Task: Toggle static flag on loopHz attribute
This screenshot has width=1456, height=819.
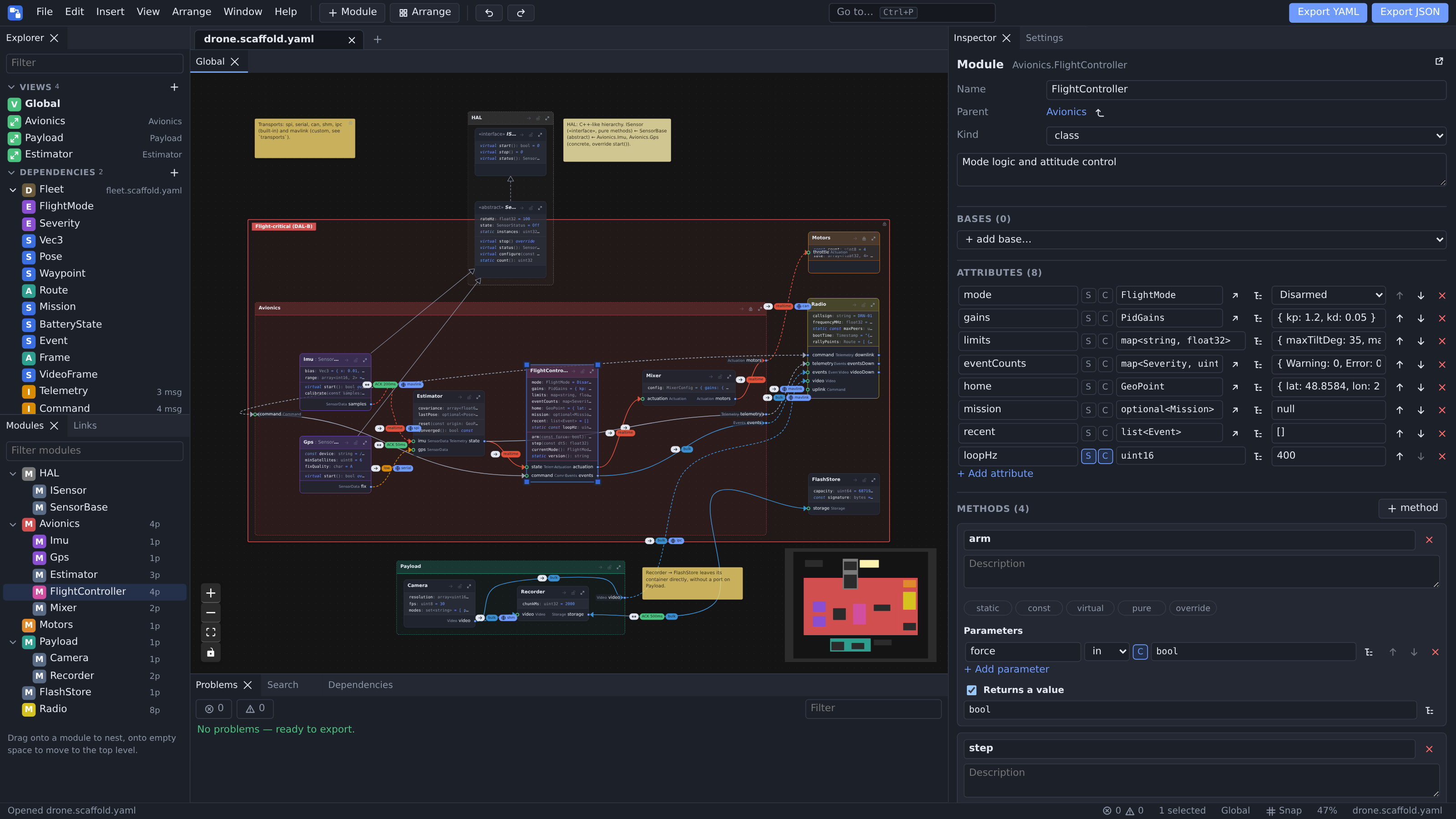Action: [1088, 456]
